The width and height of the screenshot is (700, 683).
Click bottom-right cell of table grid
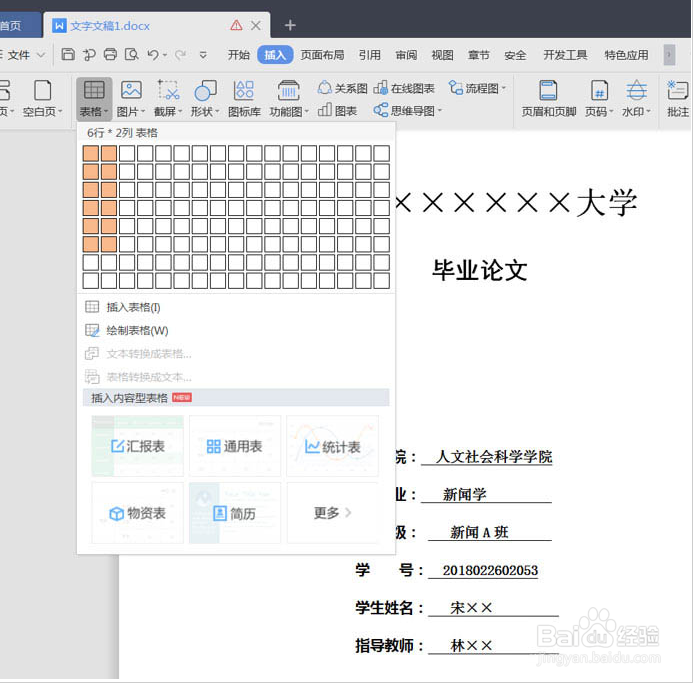tap(382, 281)
